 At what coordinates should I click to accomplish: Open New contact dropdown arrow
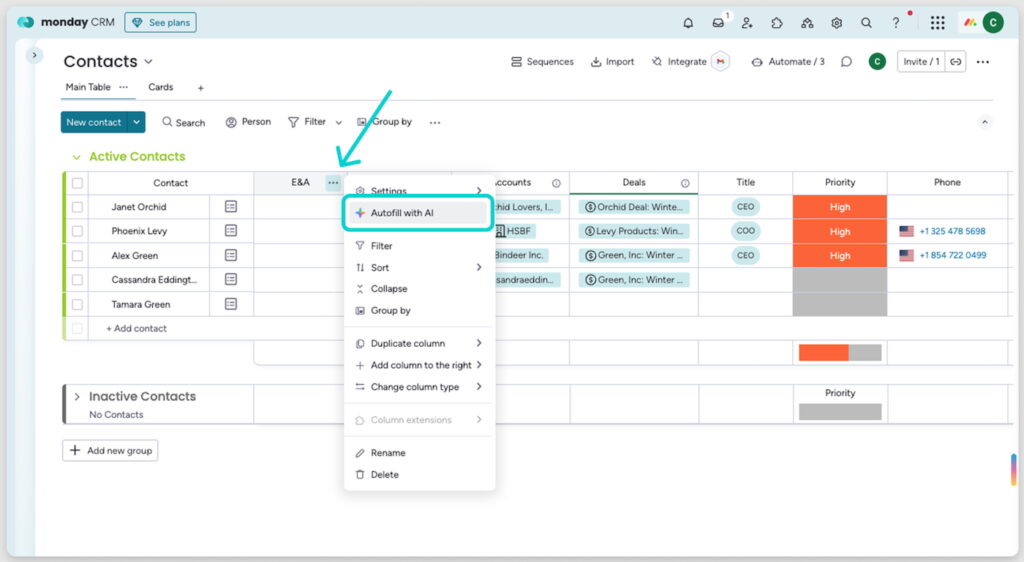tap(136, 122)
